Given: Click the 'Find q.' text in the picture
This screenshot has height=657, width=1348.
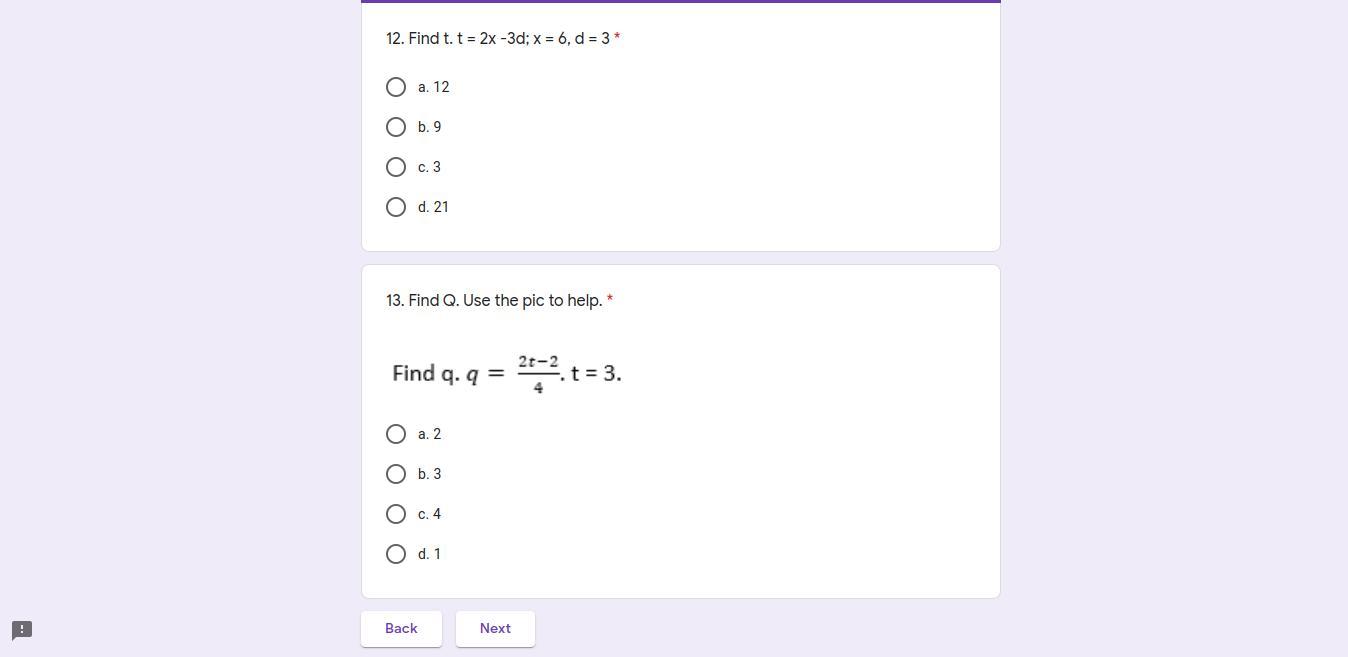Looking at the screenshot, I should 426,374.
